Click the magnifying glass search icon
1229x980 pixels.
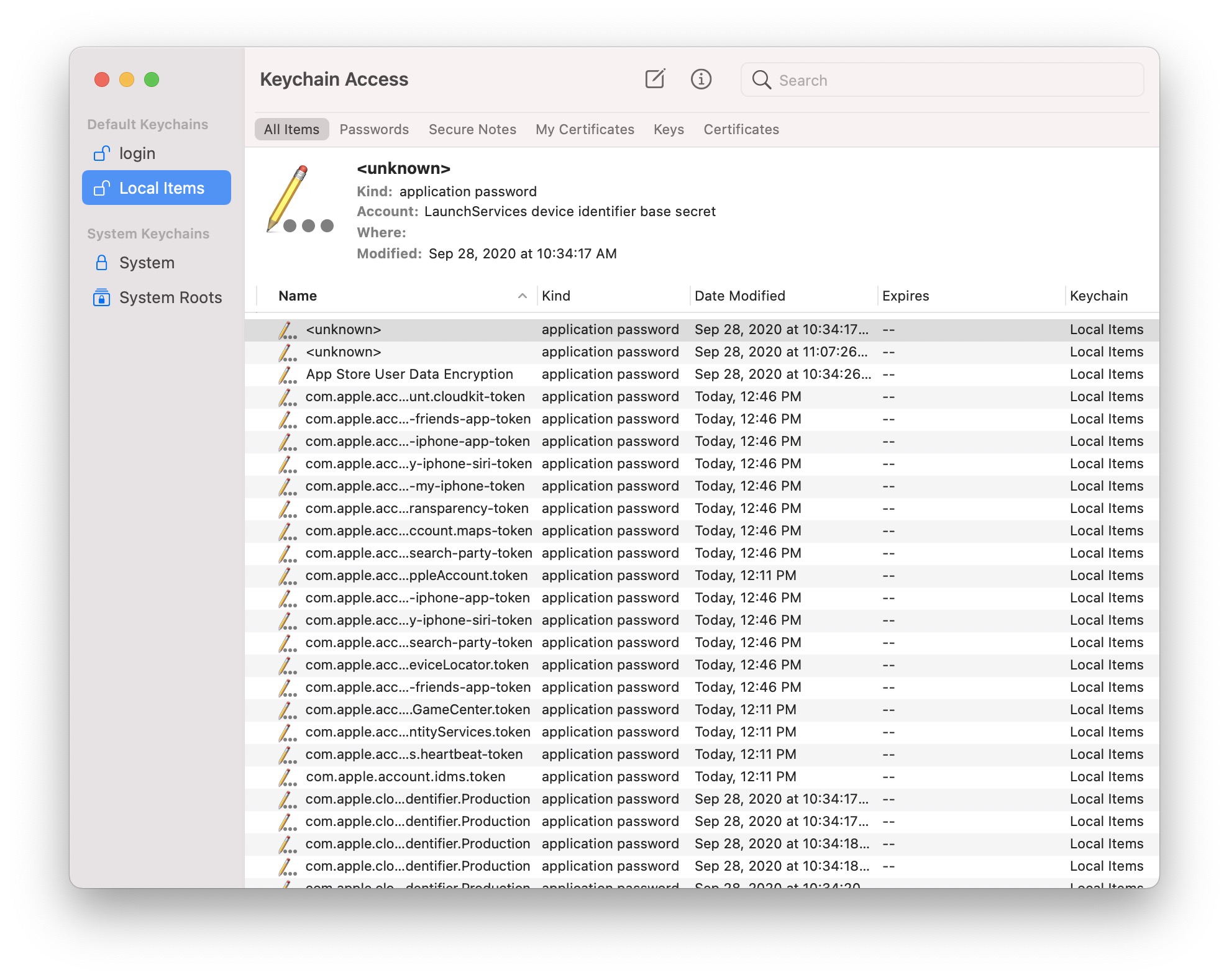pos(761,80)
